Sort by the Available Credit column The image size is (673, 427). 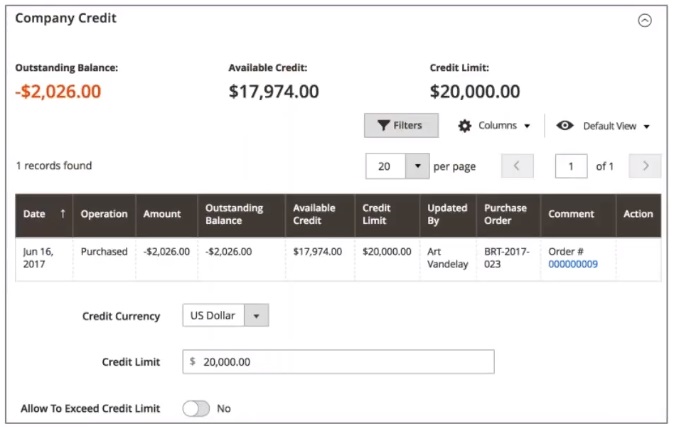314,214
